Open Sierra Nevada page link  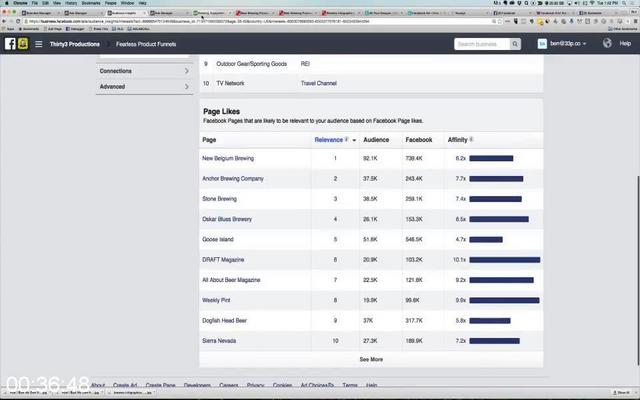219,341
